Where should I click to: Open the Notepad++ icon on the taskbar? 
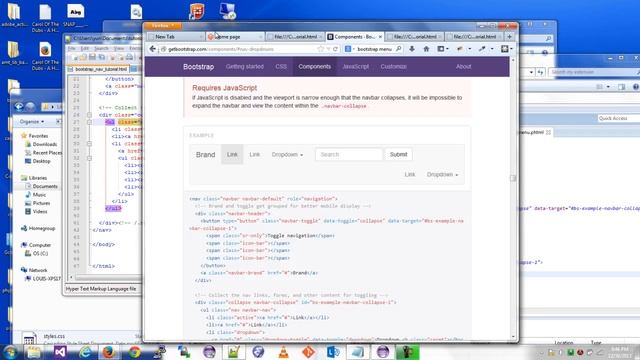(233, 352)
